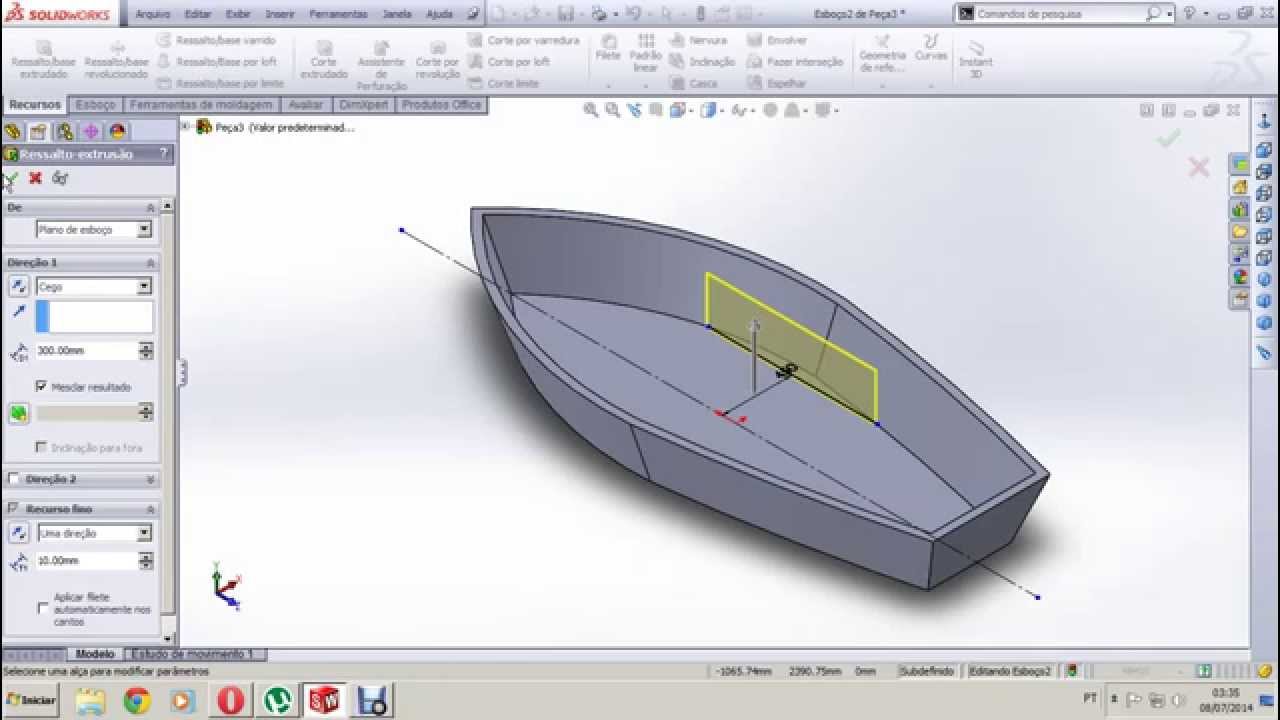This screenshot has height=720, width=1280.
Task: Click the Curvas tool
Action: [x=931, y=49]
